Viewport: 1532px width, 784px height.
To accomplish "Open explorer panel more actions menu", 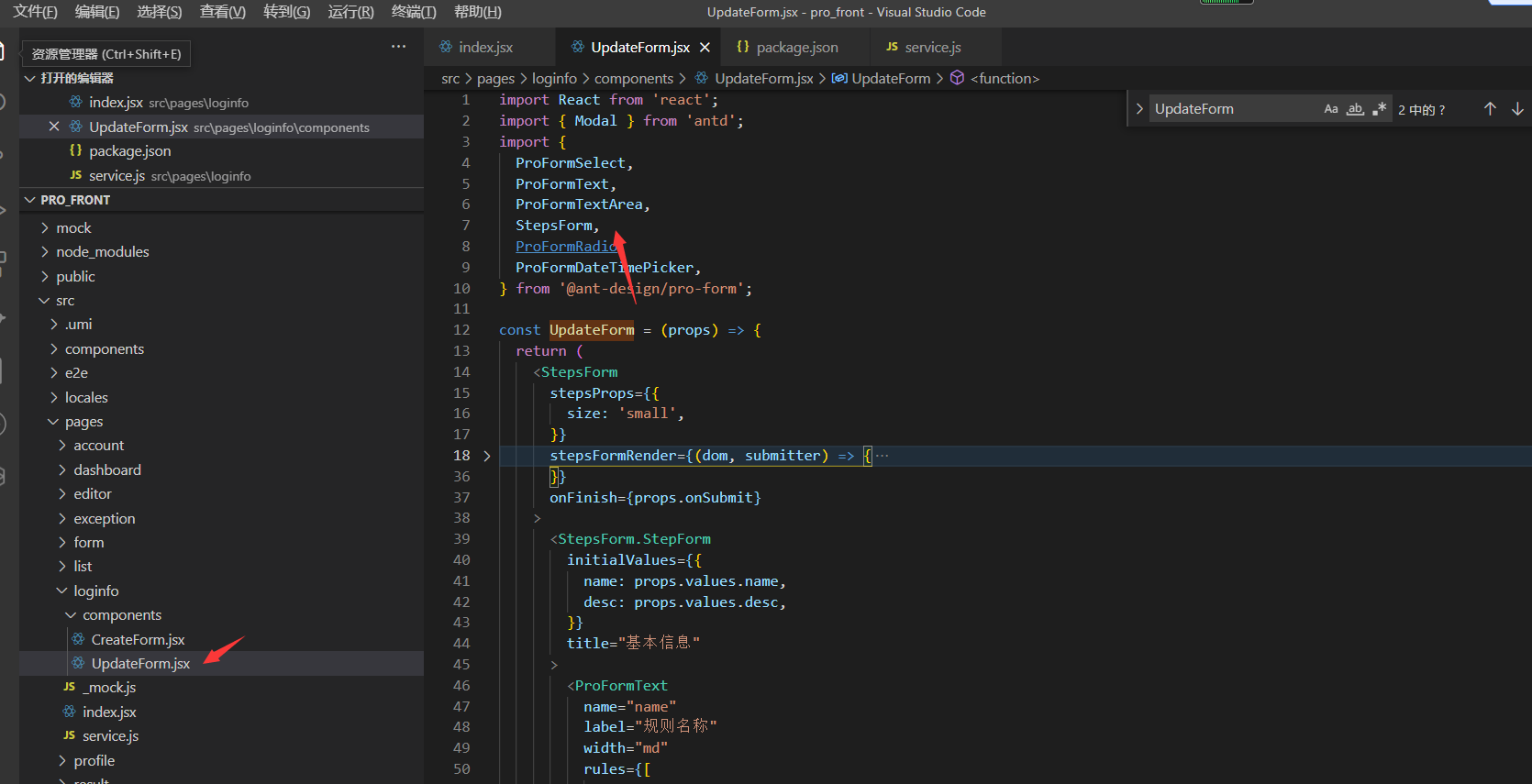I will [398, 47].
